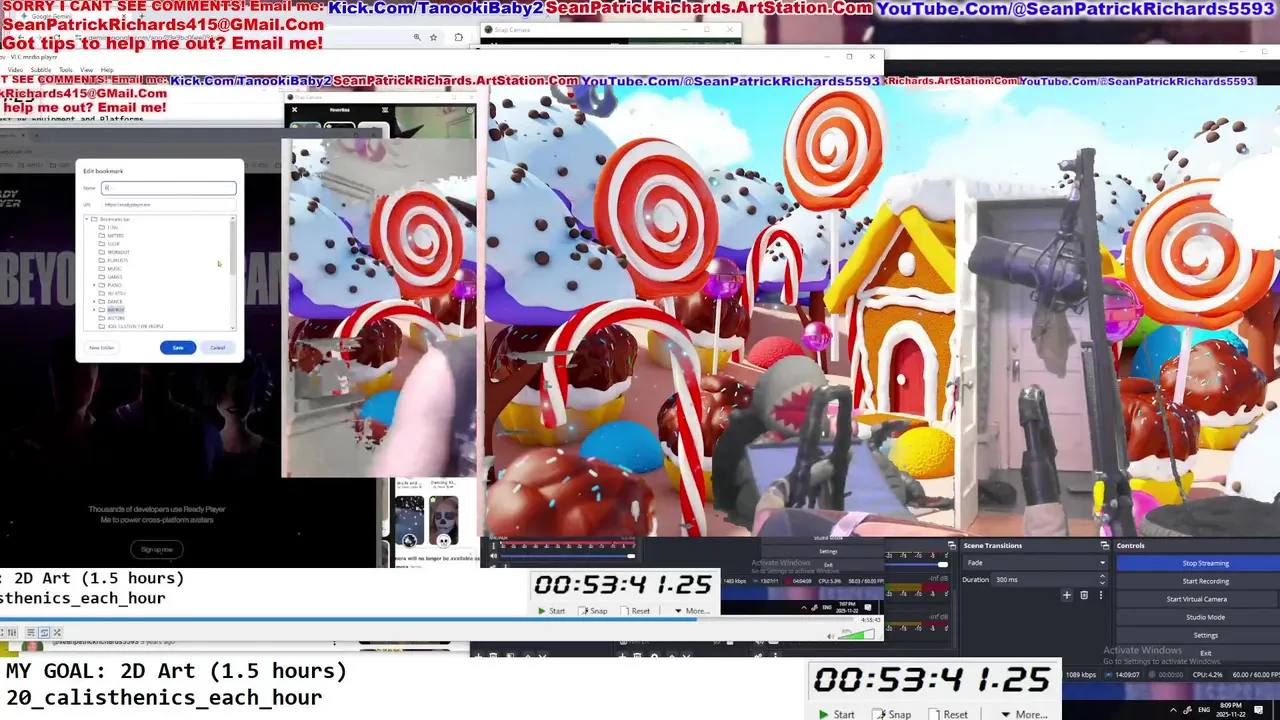Add a new scene transition with plus icon
Viewport: 1280px width, 720px height.
1067,595
